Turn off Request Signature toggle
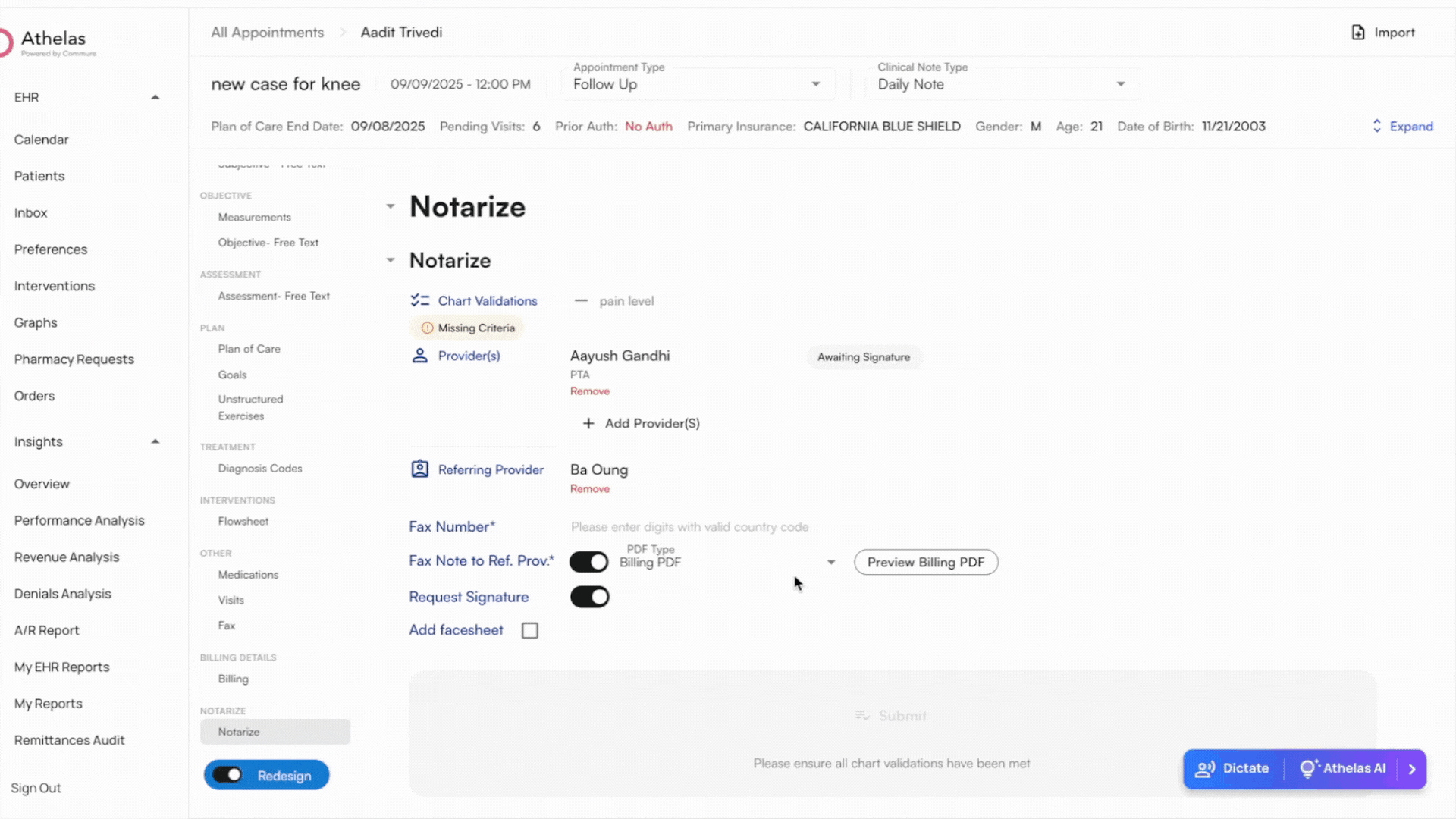Image resolution: width=1456 pixels, height=819 pixels. pos(589,598)
